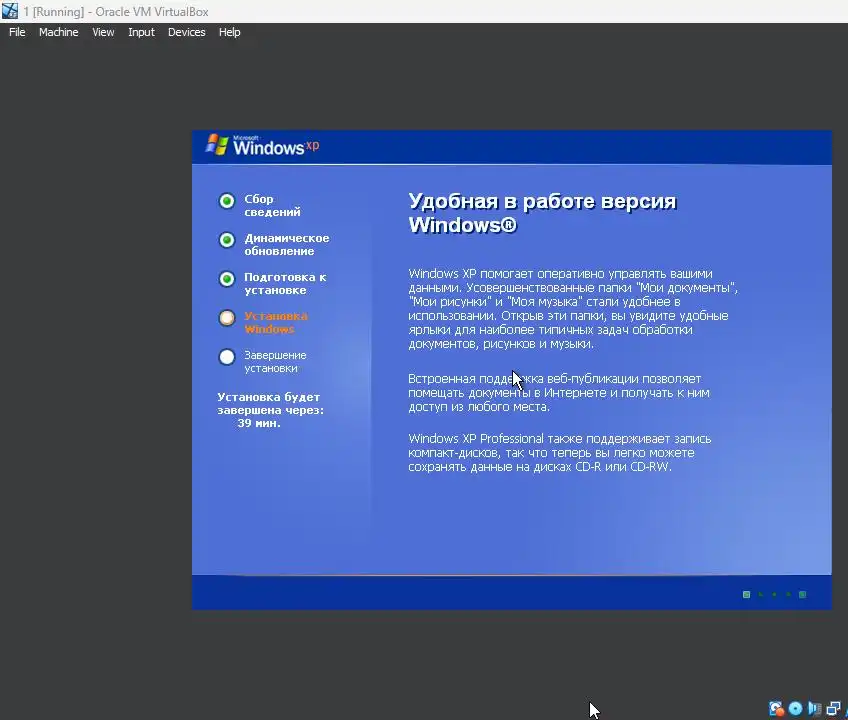Open the Help menu
Image resolution: width=848 pixels, height=720 pixels.
point(229,32)
